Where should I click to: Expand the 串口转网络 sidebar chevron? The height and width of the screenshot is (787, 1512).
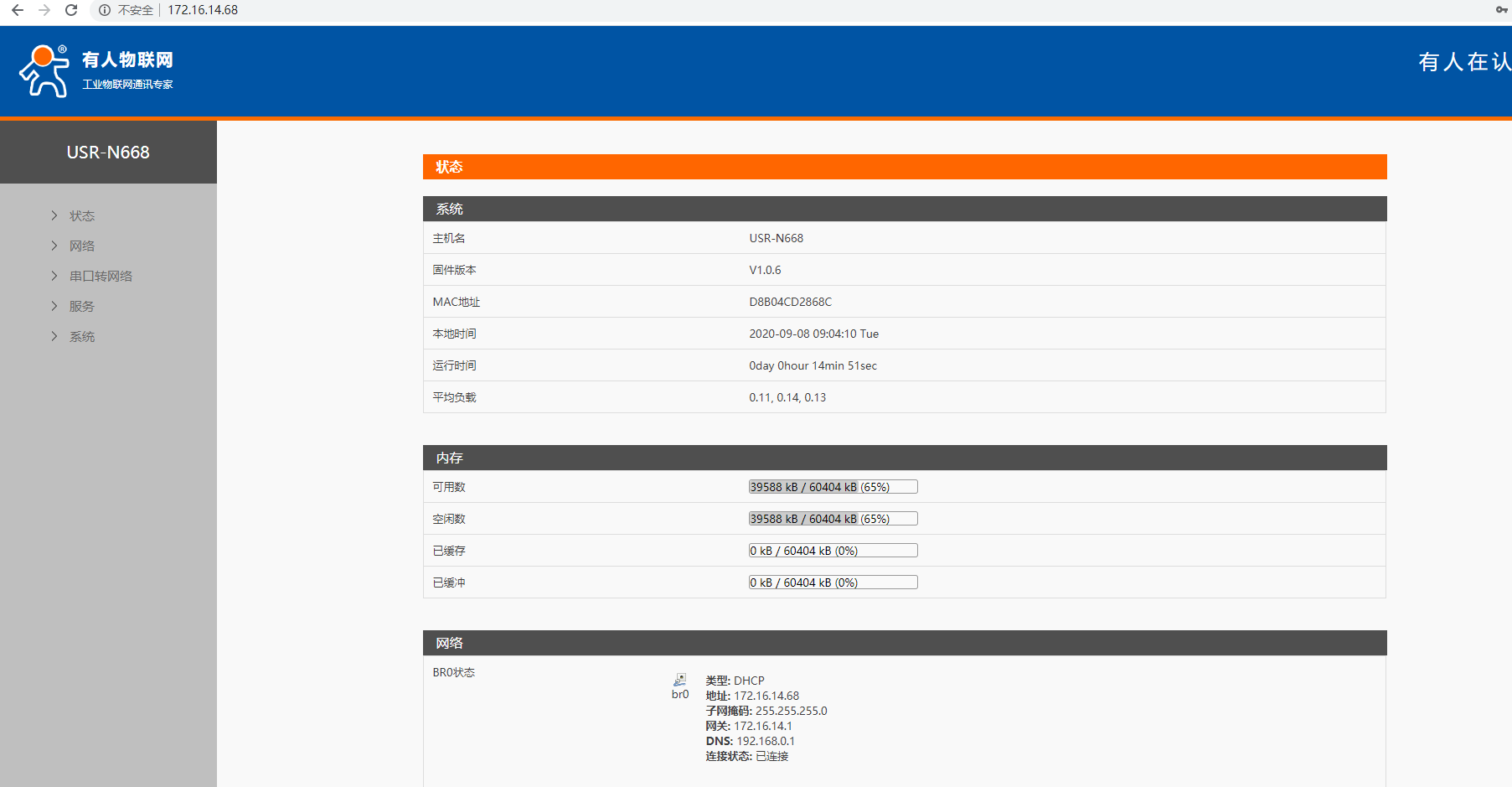pyautogui.click(x=54, y=276)
